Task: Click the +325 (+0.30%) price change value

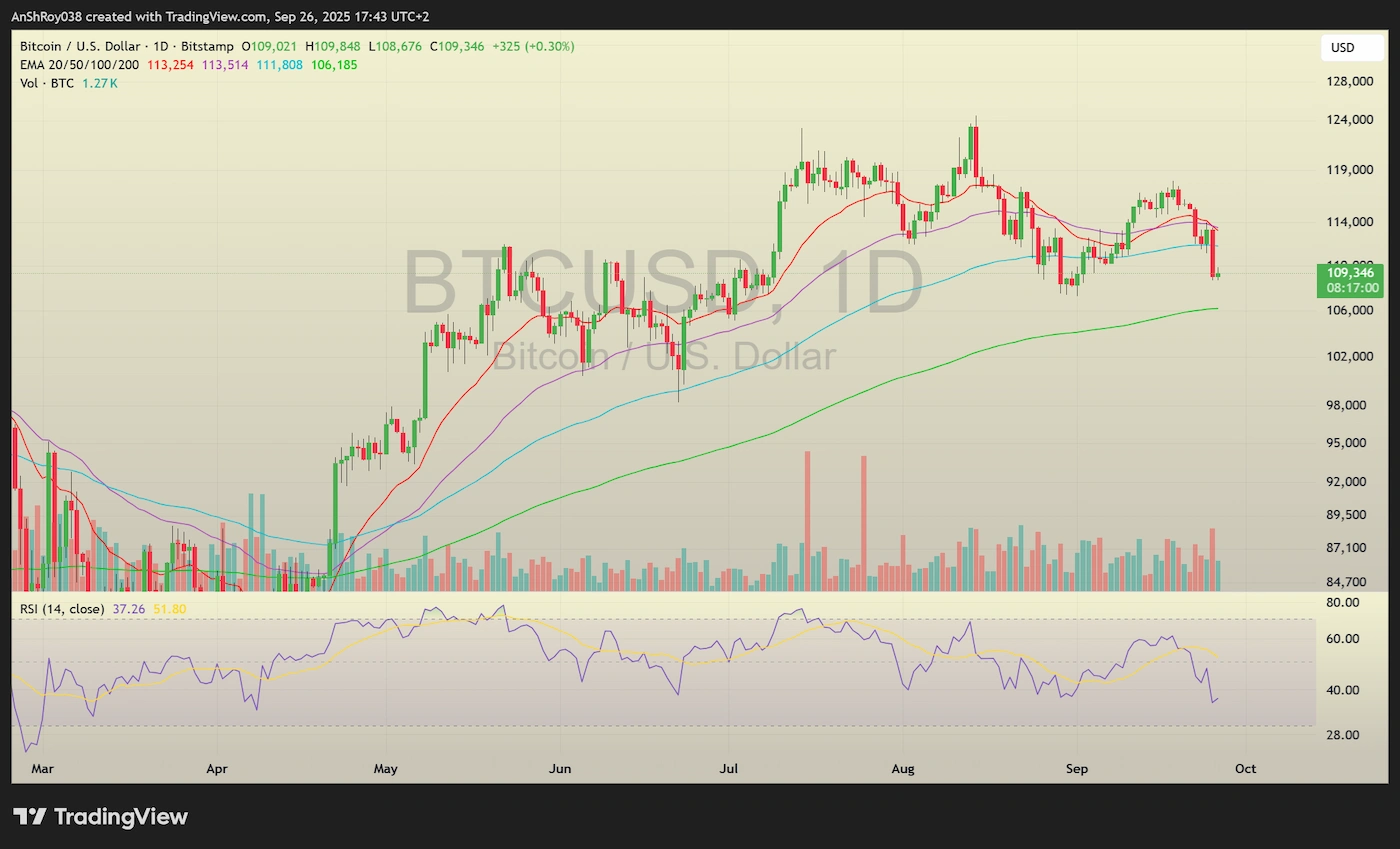Action: (x=533, y=46)
